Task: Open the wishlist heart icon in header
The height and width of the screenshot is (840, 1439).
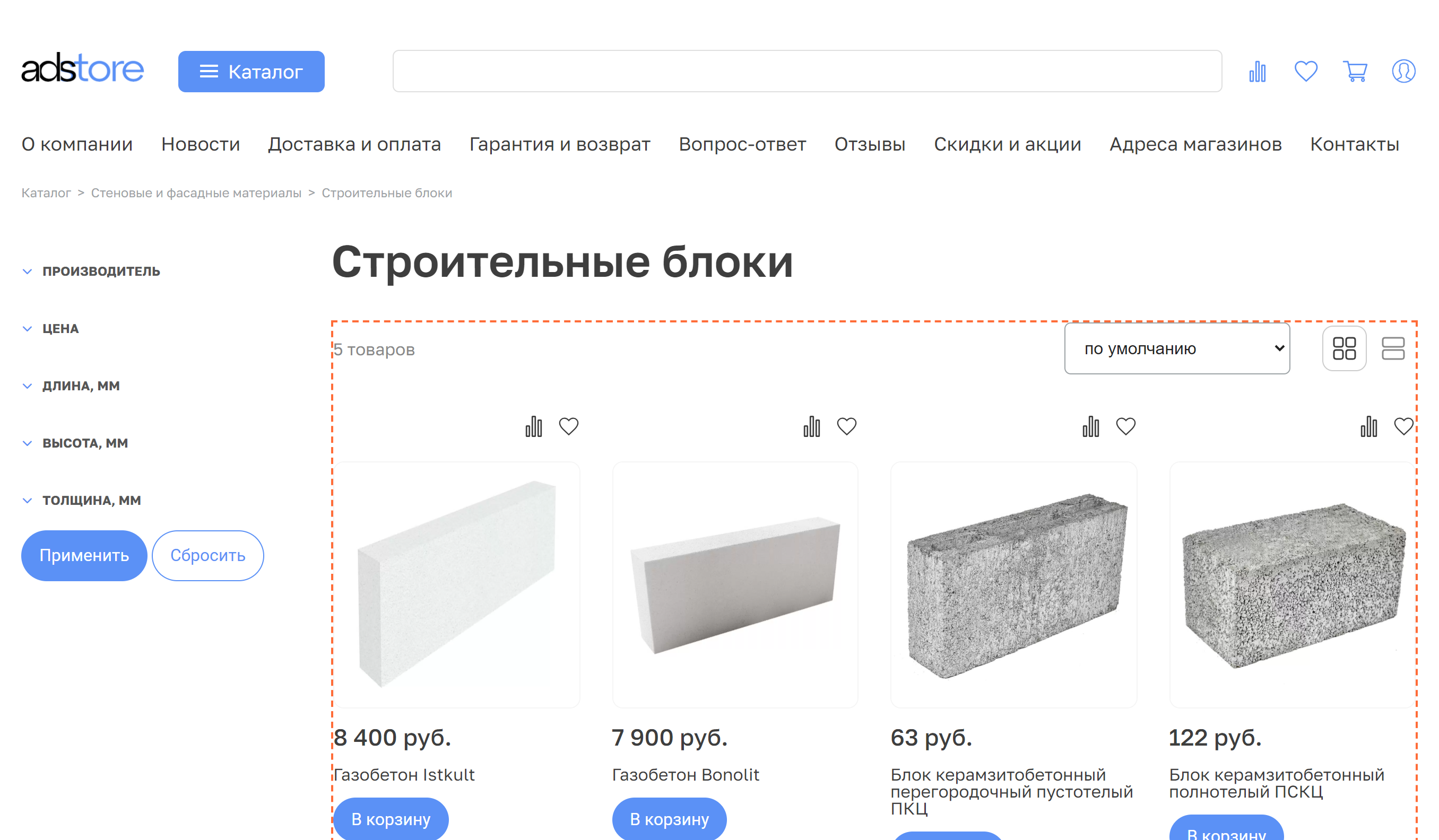Action: pos(1305,71)
